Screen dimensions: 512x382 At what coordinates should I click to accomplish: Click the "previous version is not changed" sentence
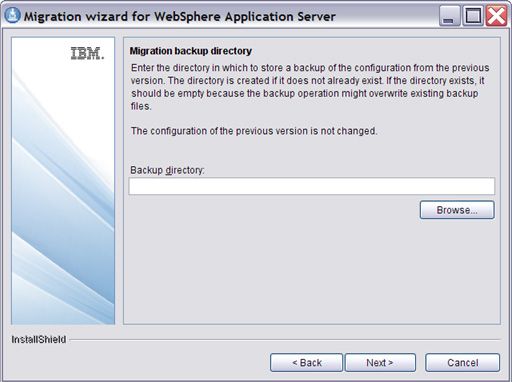pos(254,131)
